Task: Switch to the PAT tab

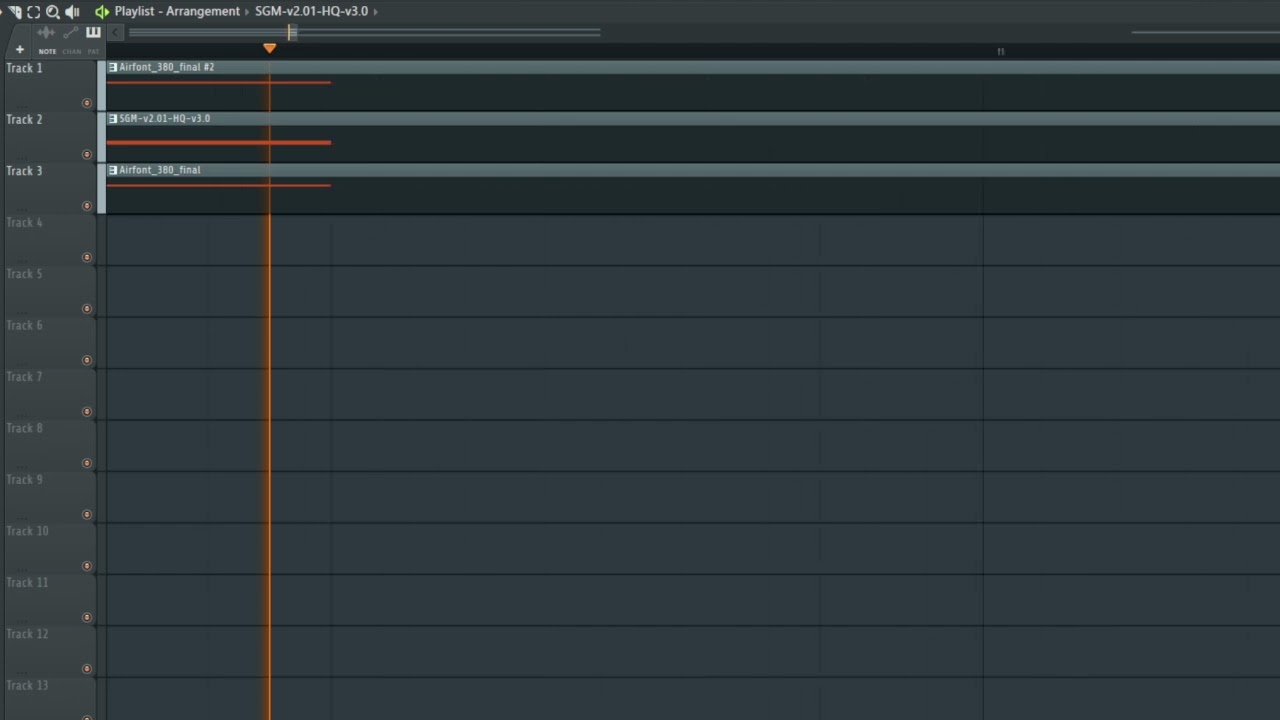Action: pyautogui.click(x=93, y=51)
